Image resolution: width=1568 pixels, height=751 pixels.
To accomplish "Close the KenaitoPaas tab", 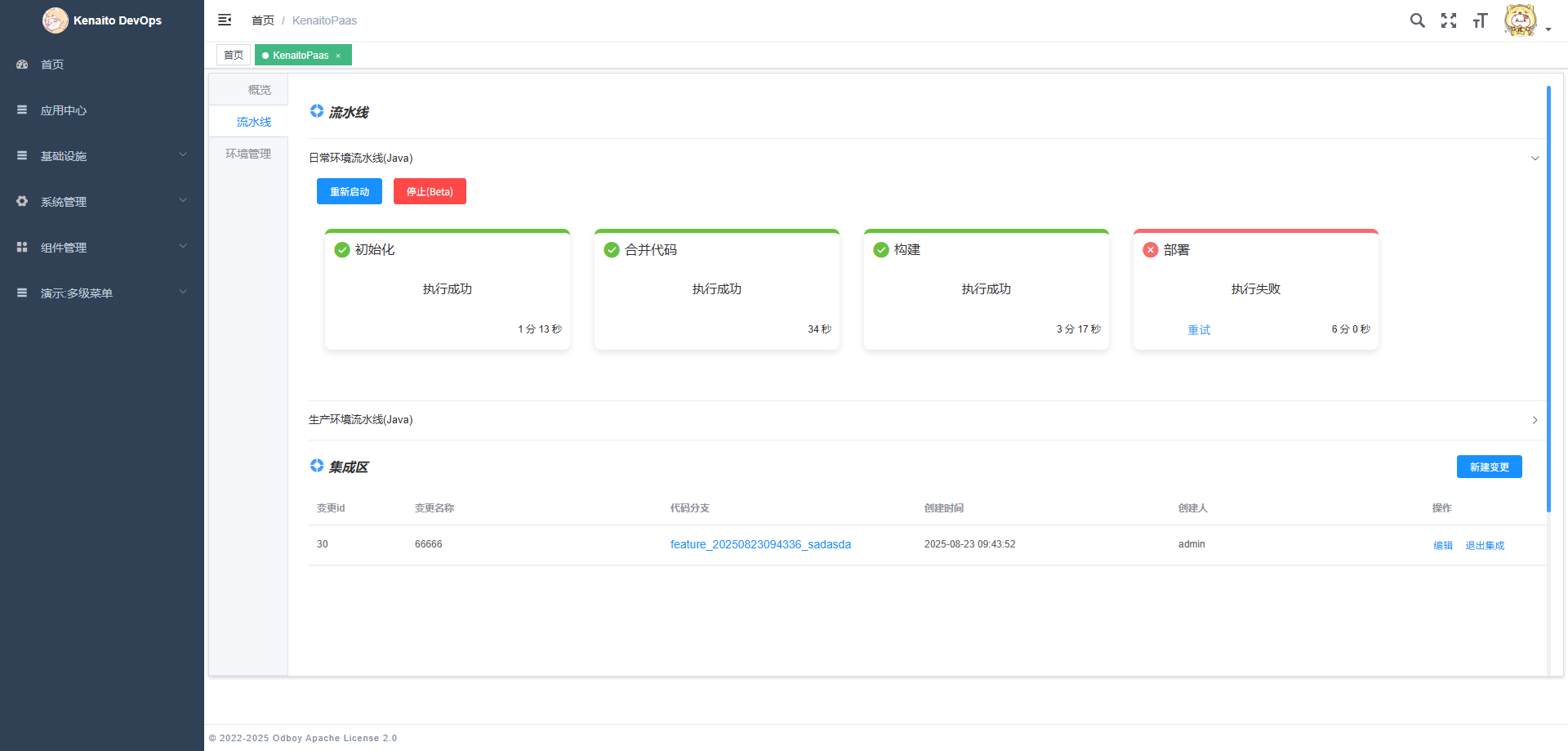I will [x=338, y=56].
